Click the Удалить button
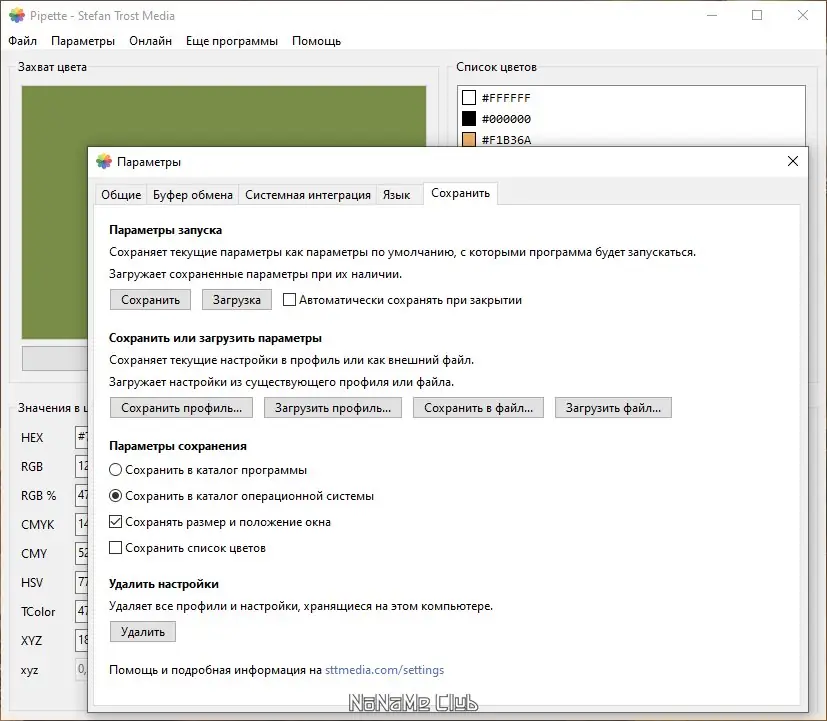This screenshot has width=827, height=721. (143, 631)
